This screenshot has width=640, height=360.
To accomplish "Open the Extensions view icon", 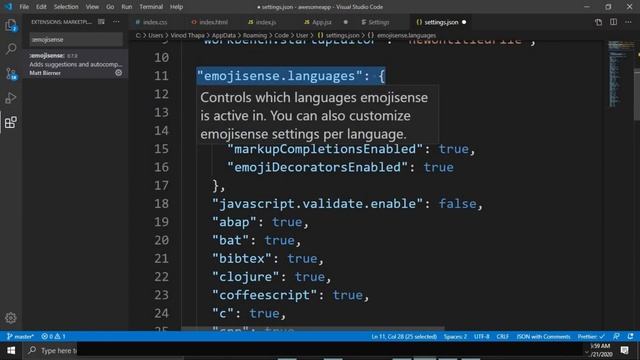I will click(11, 122).
